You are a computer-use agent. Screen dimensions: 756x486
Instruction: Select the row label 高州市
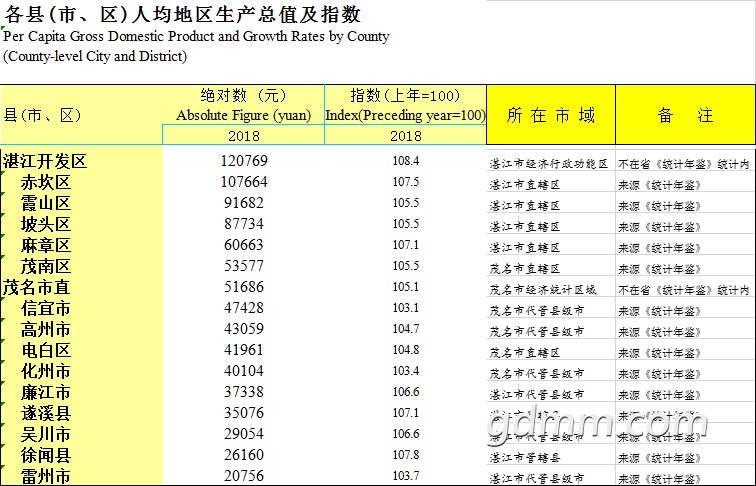pos(46,329)
